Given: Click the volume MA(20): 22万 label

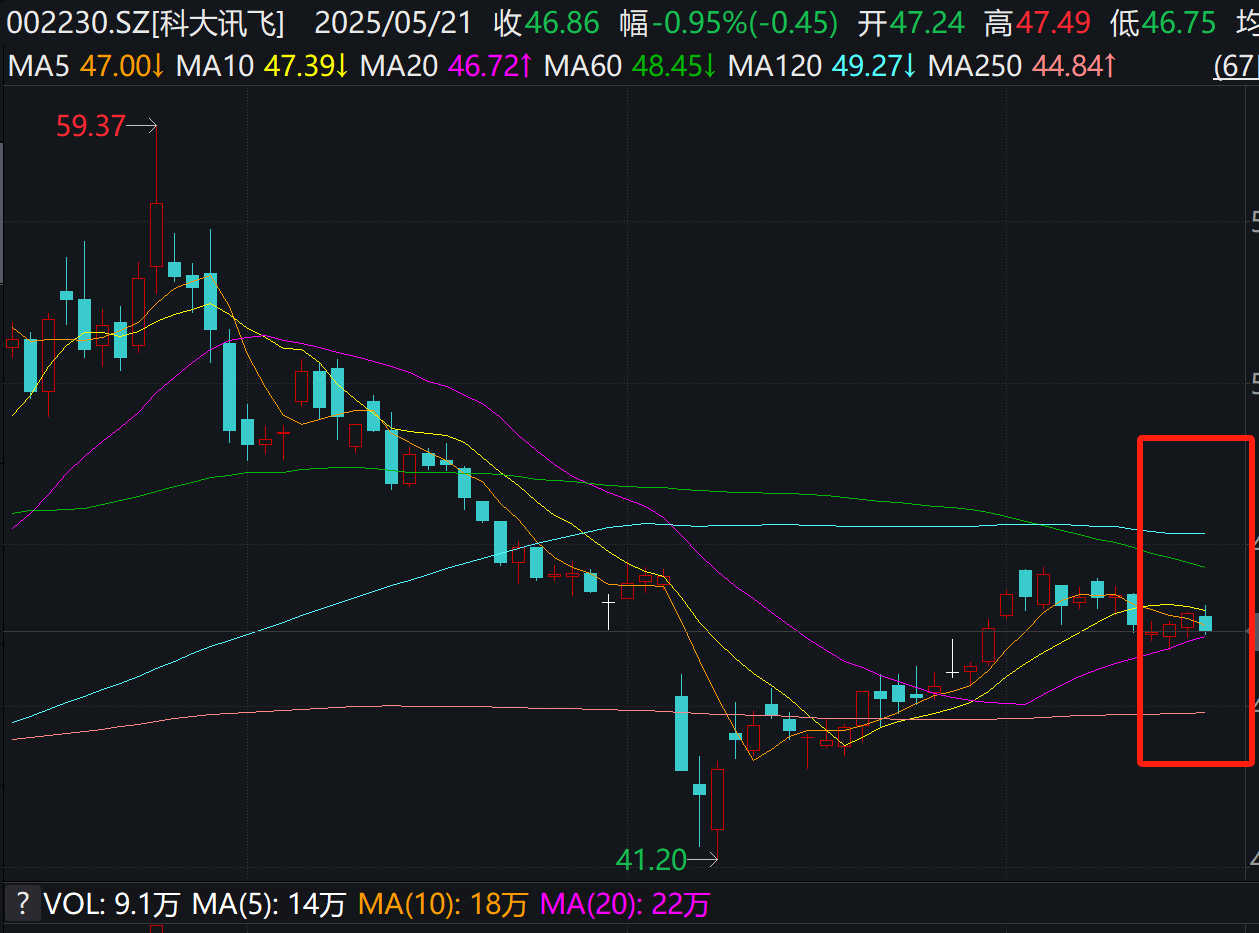Looking at the screenshot, I should pyautogui.click(x=625, y=905).
